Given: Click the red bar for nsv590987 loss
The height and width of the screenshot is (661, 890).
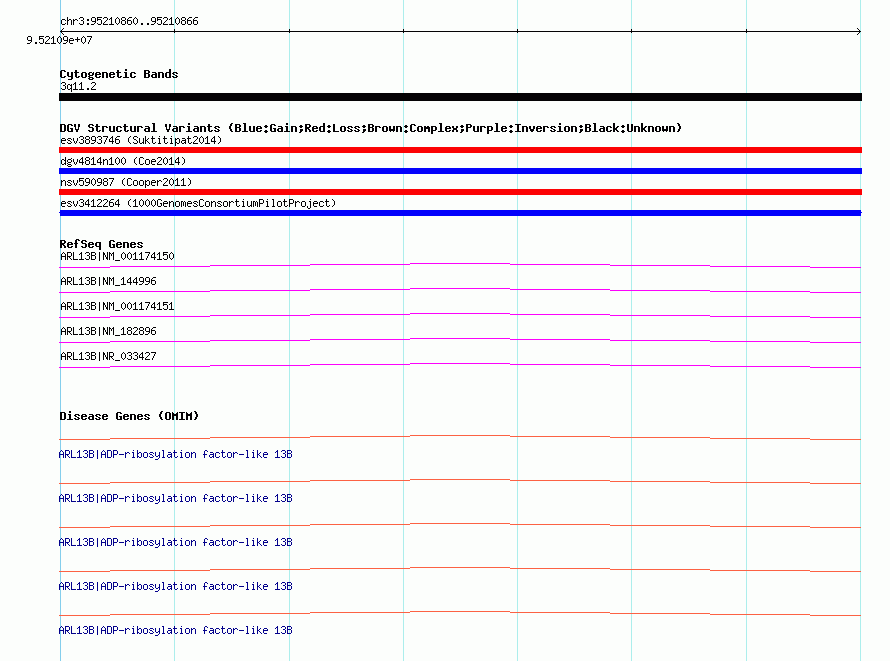Looking at the screenshot, I should click(460, 192).
